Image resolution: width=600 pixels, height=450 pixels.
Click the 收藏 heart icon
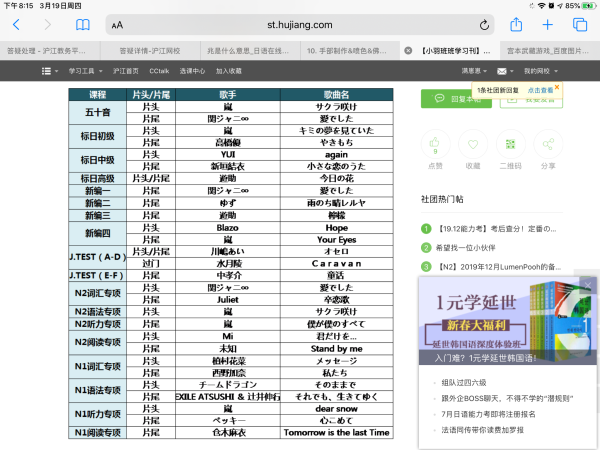(x=473, y=144)
